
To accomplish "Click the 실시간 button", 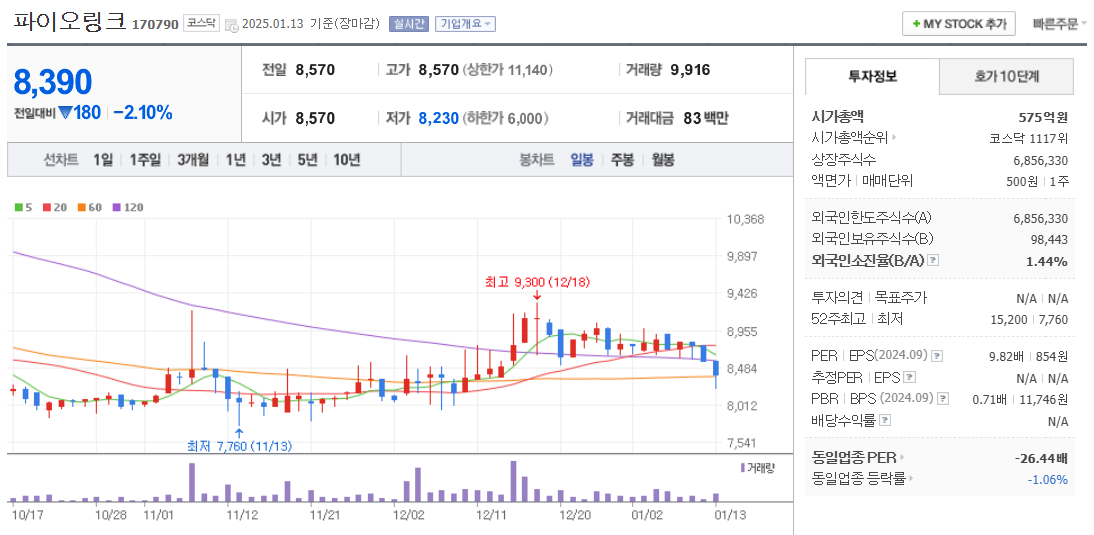I will pyautogui.click(x=409, y=24).
